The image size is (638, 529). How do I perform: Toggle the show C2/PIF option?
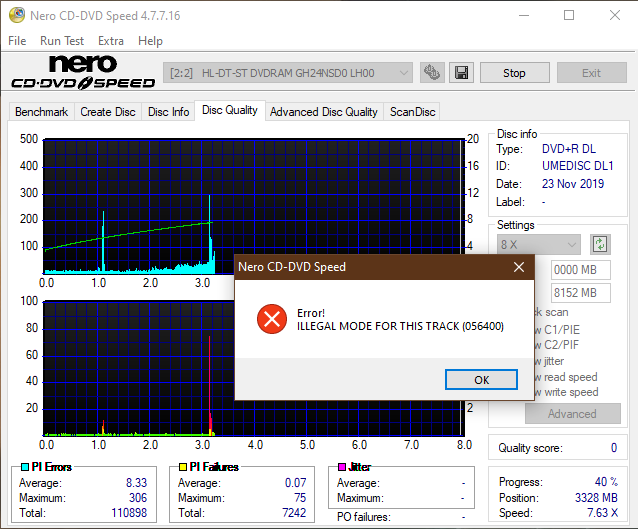coord(557,345)
